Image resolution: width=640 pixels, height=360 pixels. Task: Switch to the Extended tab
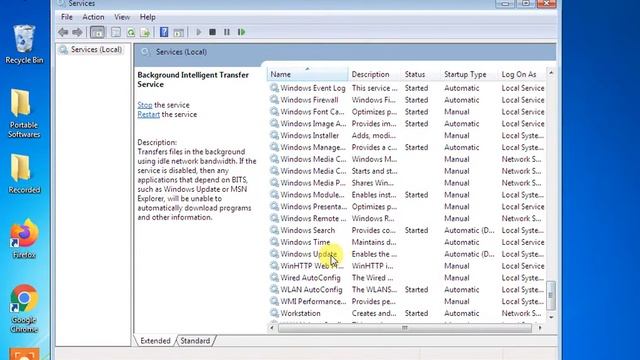point(155,340)
